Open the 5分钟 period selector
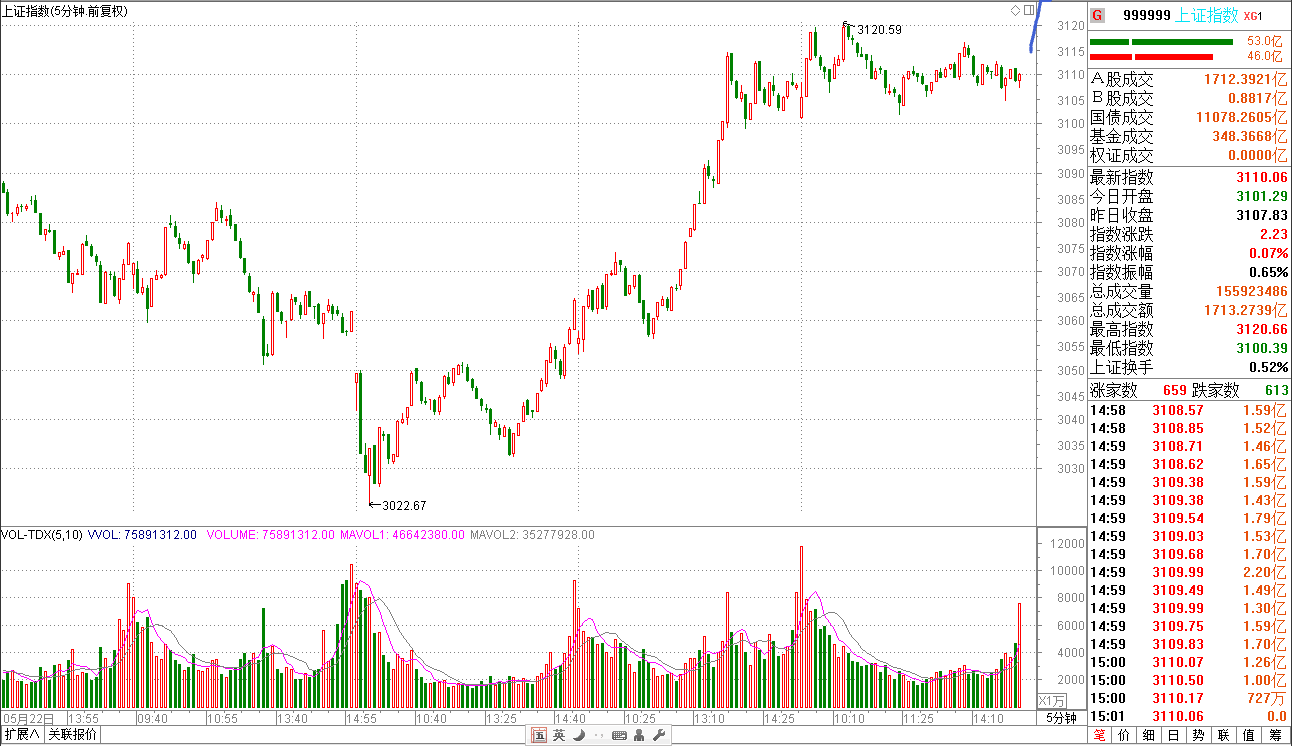1292x746 pixels. pyautogui.click(x=1061, y=718)
